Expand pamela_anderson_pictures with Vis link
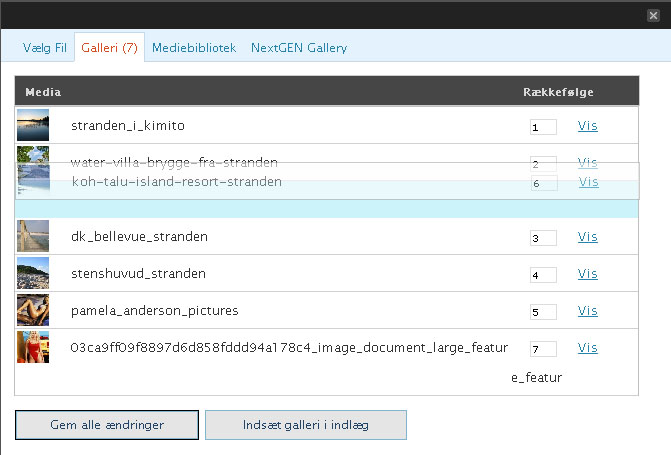Image resolution: width=671 pixels, height=455 pixels. 588,311
